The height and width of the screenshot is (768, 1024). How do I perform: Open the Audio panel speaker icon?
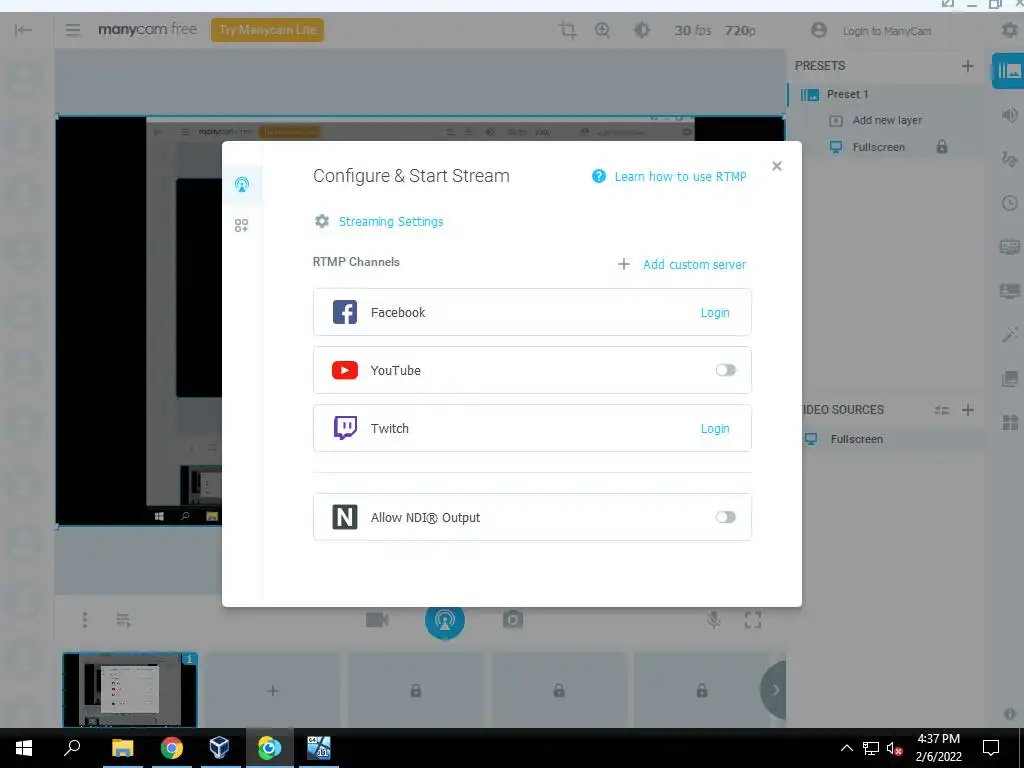(x=1009, y=116)
